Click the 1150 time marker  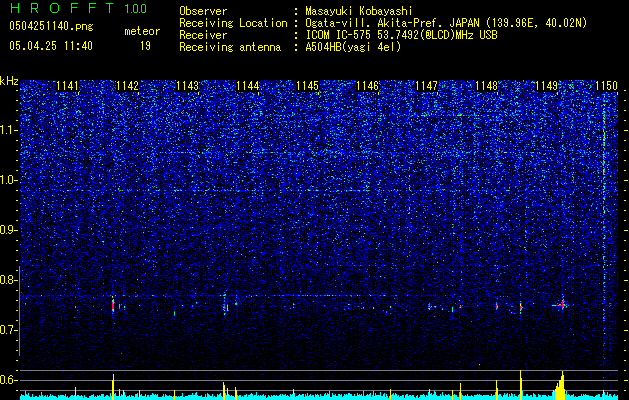click(606, 86)
